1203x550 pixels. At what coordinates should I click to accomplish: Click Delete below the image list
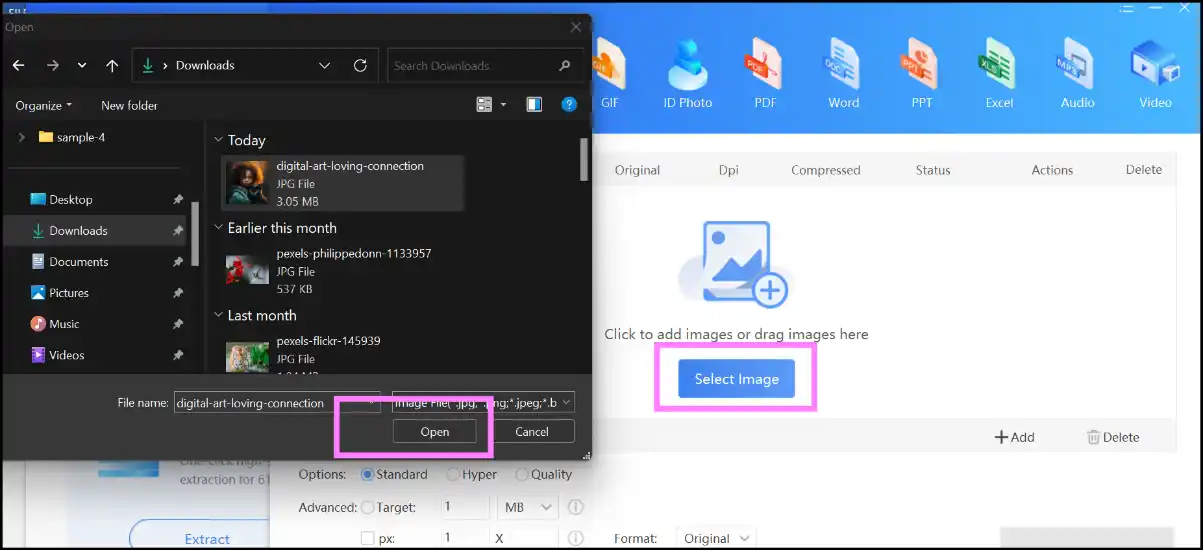[1113, 437]
